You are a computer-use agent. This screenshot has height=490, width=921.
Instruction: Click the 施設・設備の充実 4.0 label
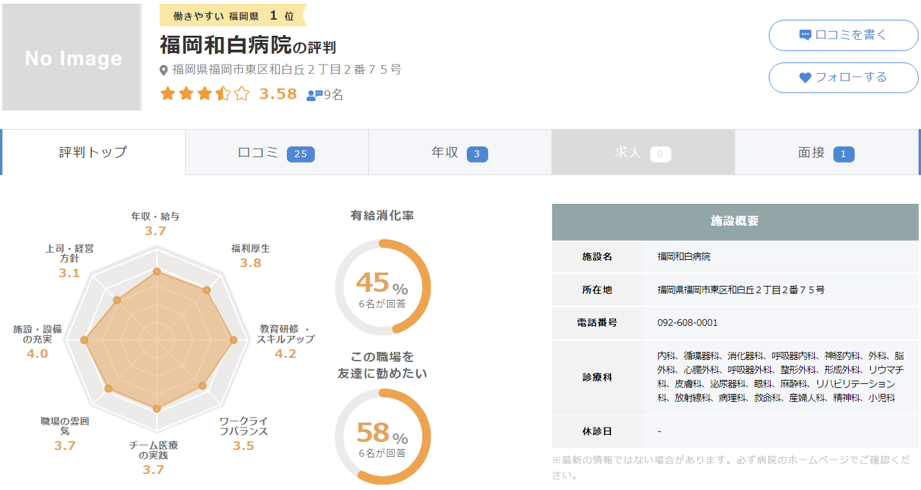click(x=37, y=341)
